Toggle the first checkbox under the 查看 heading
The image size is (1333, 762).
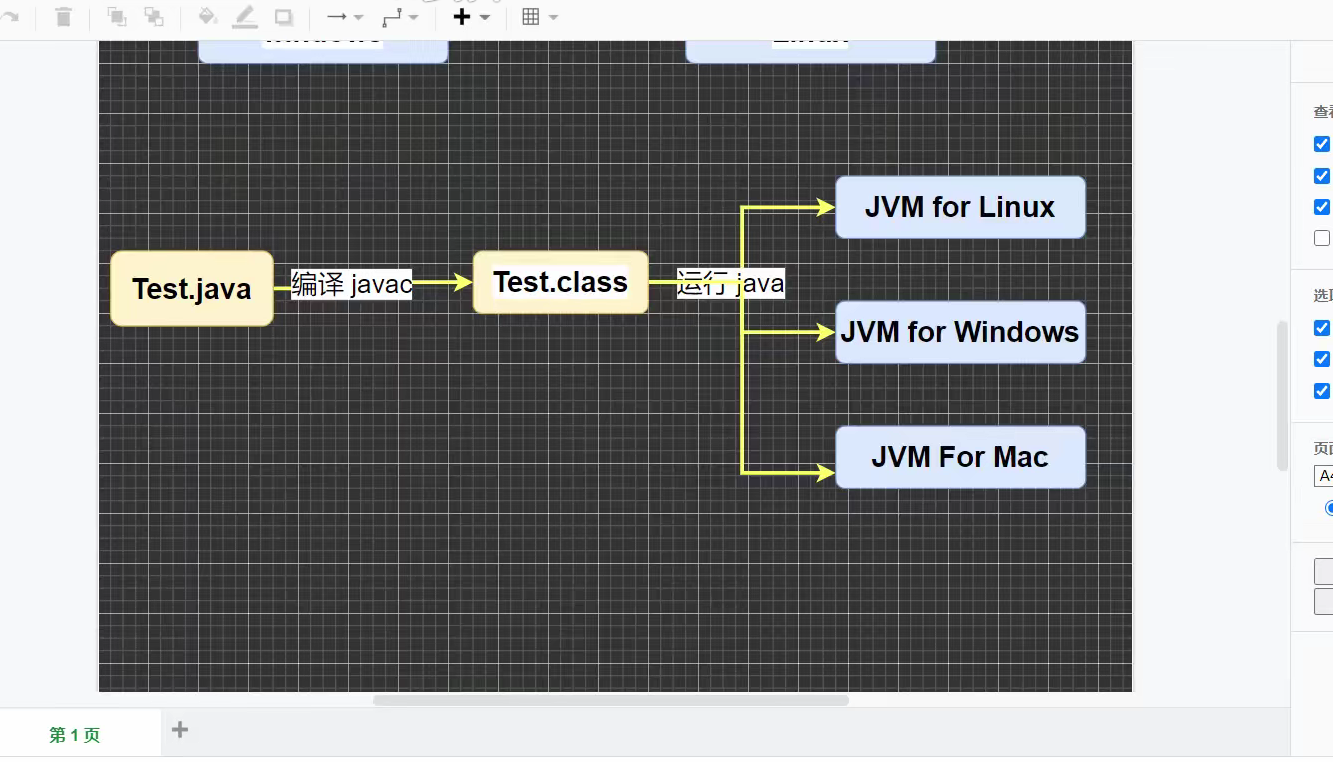pos(1322,144)
